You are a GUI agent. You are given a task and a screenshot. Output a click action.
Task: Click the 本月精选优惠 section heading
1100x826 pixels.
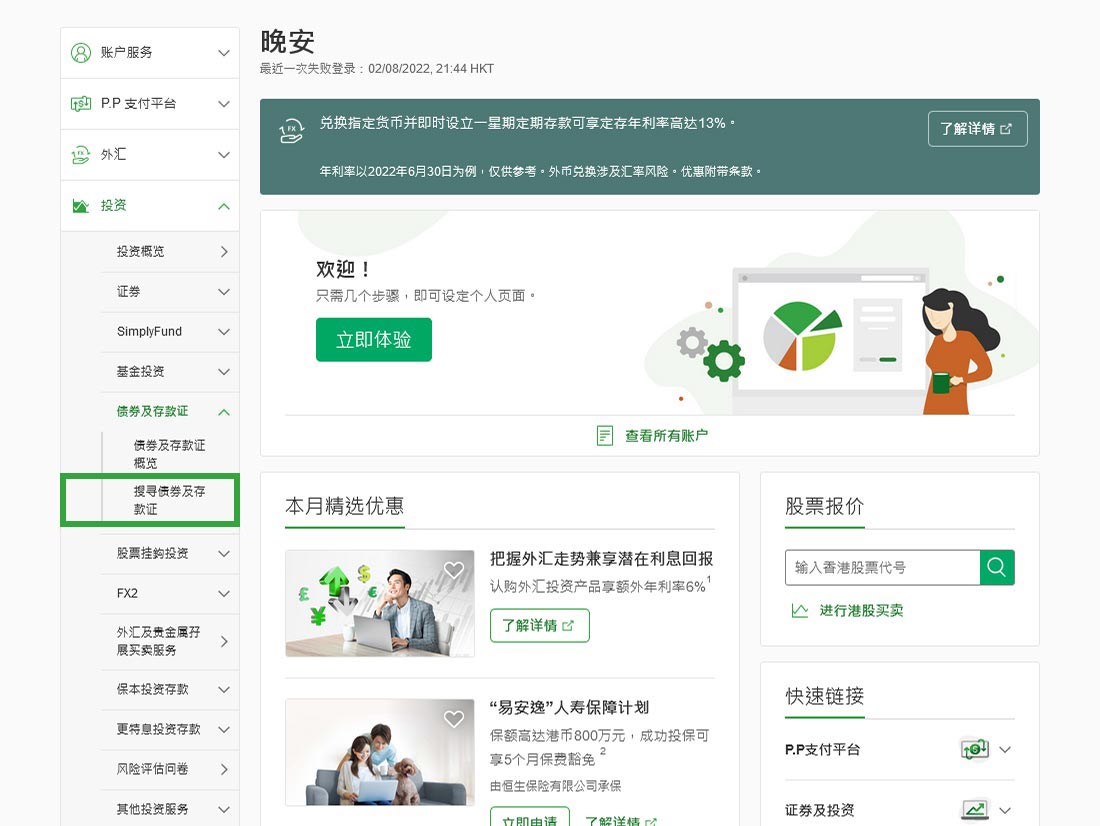[x=344, y=506]
